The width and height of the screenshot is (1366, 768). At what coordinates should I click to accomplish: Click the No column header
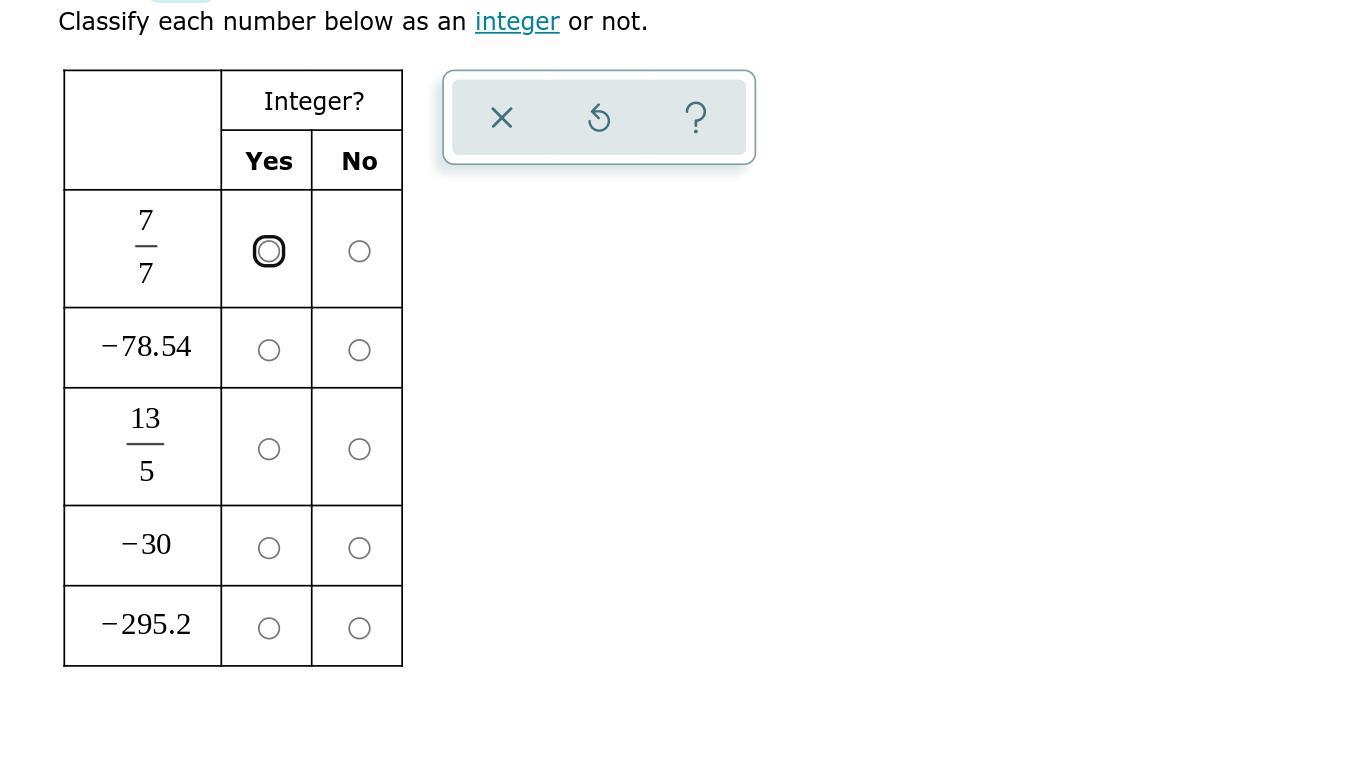(x=359, y=161)
